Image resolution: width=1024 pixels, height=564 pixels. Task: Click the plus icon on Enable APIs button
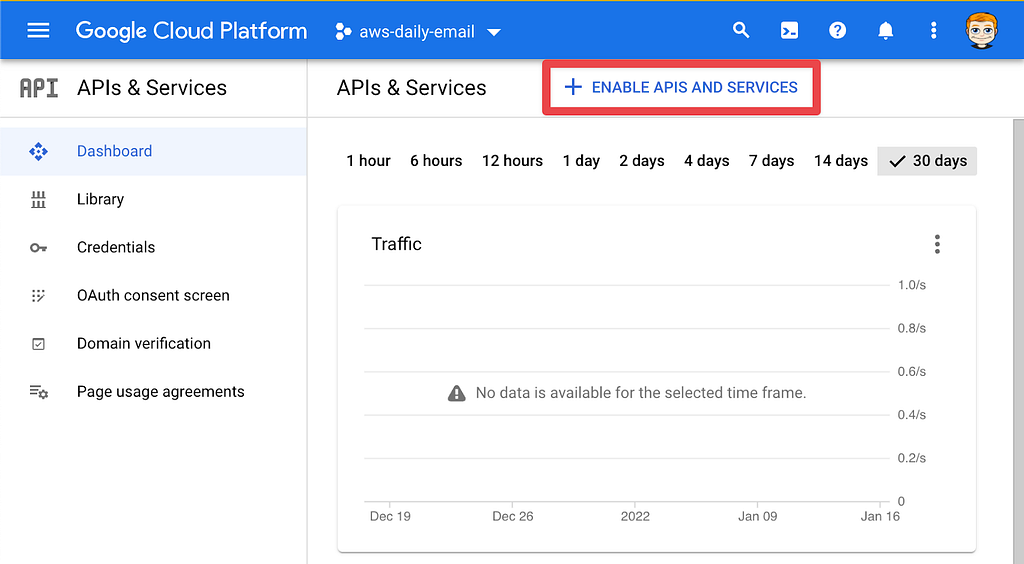(573, 87)
